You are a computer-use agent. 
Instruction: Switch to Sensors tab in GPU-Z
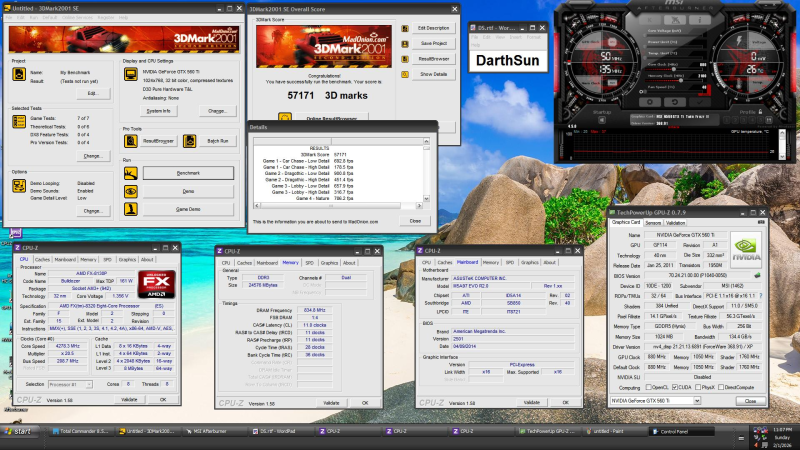[x=653, y=223]
